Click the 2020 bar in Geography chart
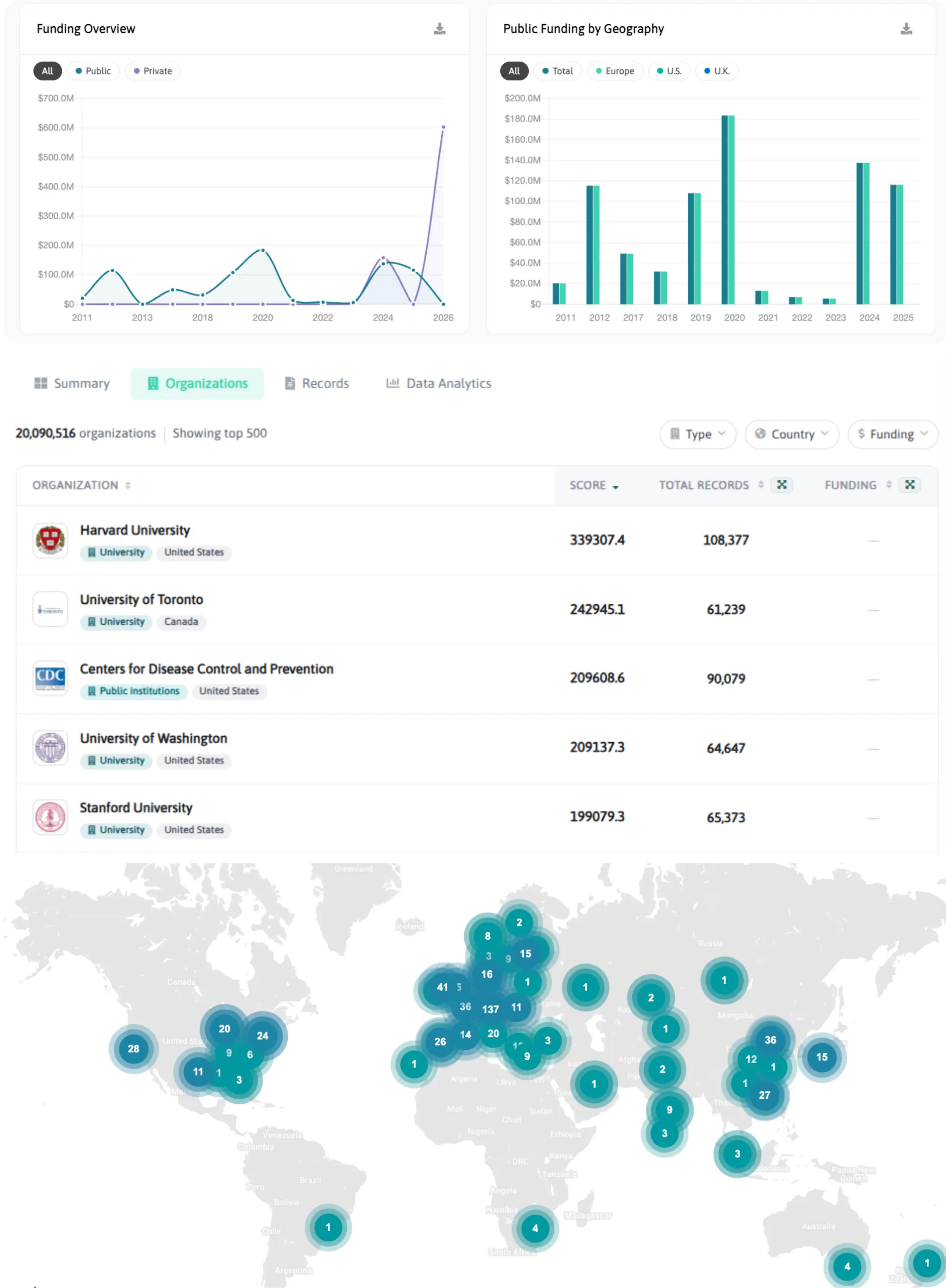 click(x=728, y=210)
